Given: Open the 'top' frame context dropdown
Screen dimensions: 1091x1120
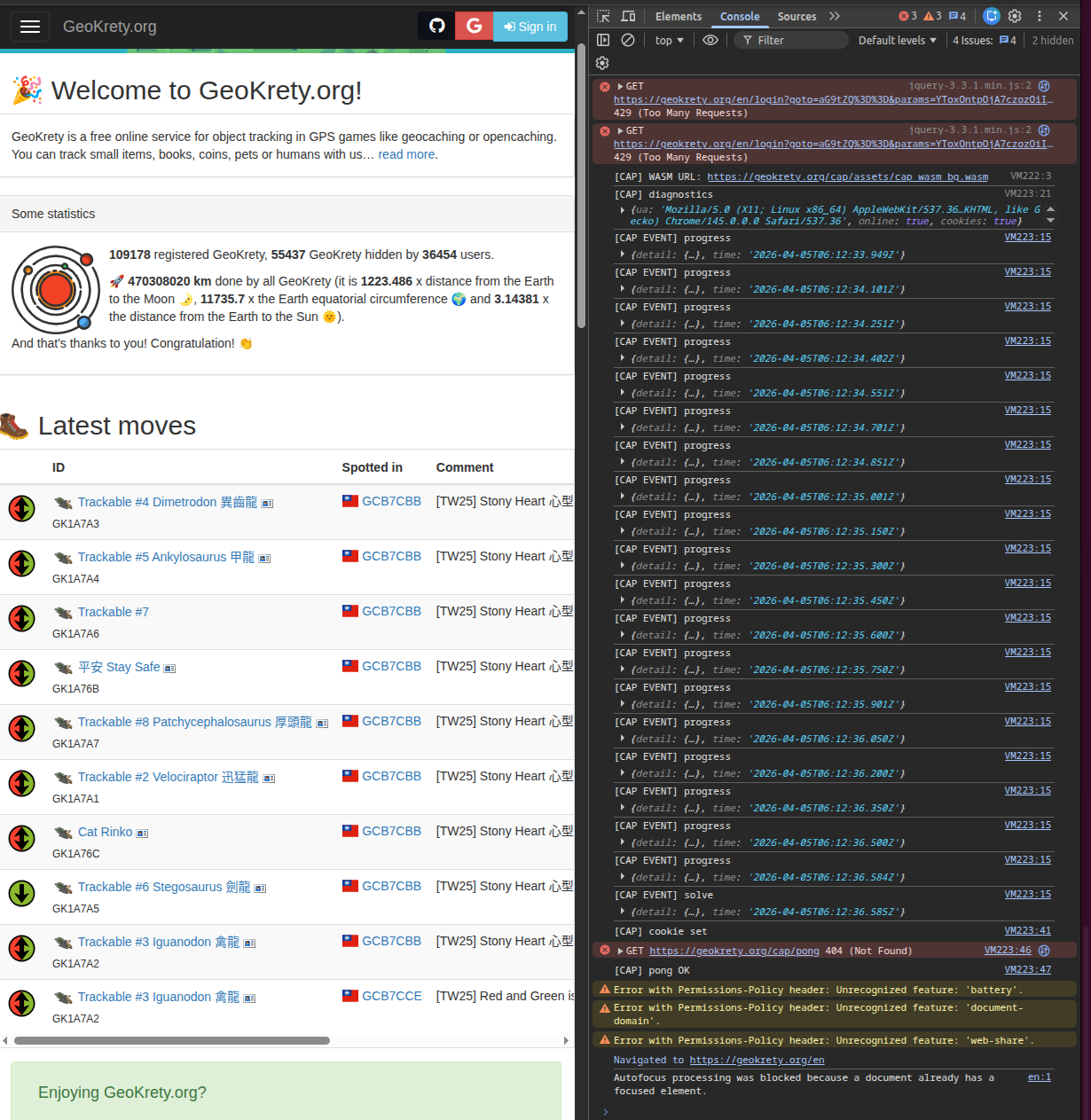Looking at the screenshot, I should point(667,39).
